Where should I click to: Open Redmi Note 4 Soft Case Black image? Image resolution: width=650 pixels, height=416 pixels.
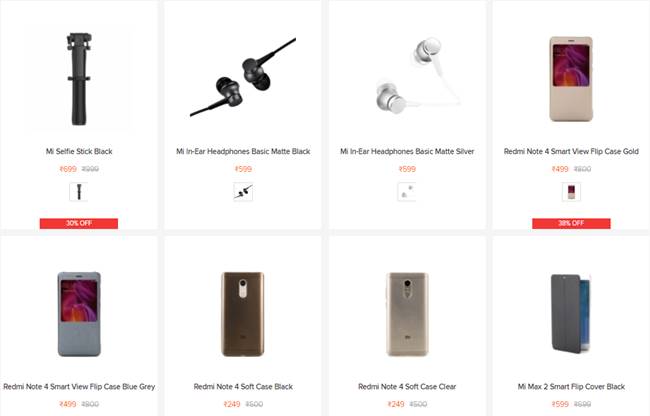tap(243, 314)
